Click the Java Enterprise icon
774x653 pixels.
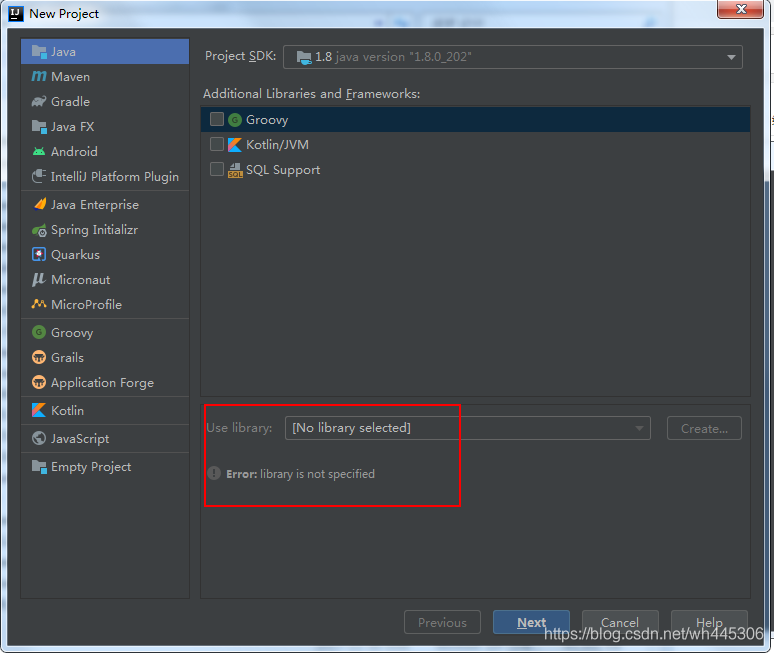(x=39, y=204)
